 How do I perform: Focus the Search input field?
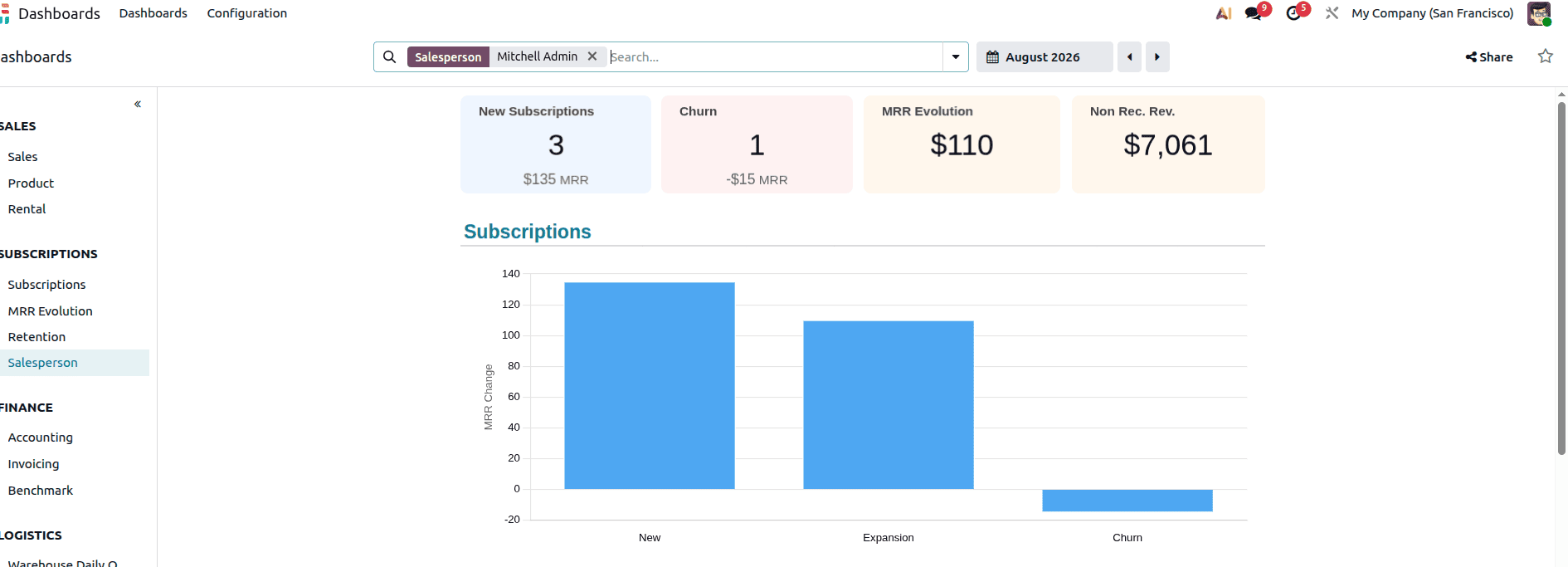(774, 56)
